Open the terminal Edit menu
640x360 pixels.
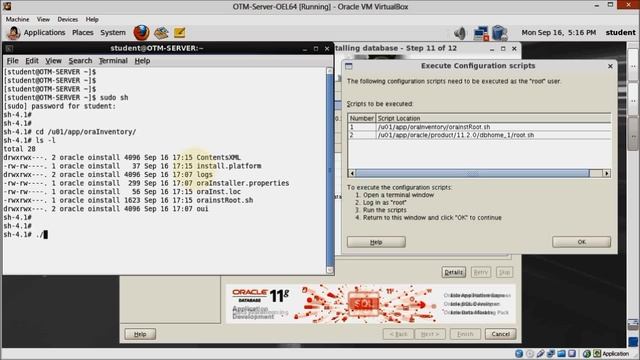(x=31, y=60)
